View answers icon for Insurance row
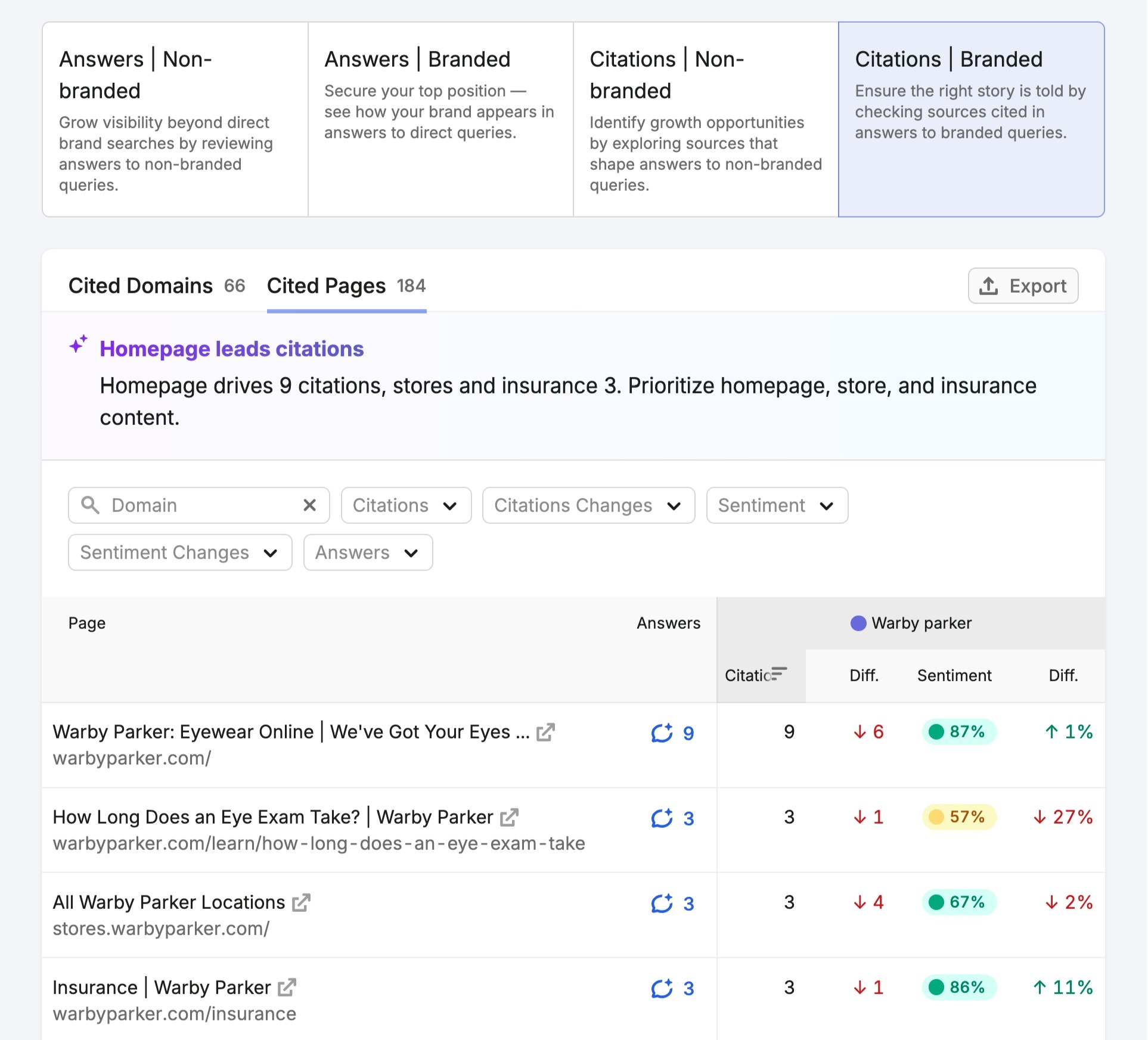This screenshot has height=1040, width=1148. [662, 988]
